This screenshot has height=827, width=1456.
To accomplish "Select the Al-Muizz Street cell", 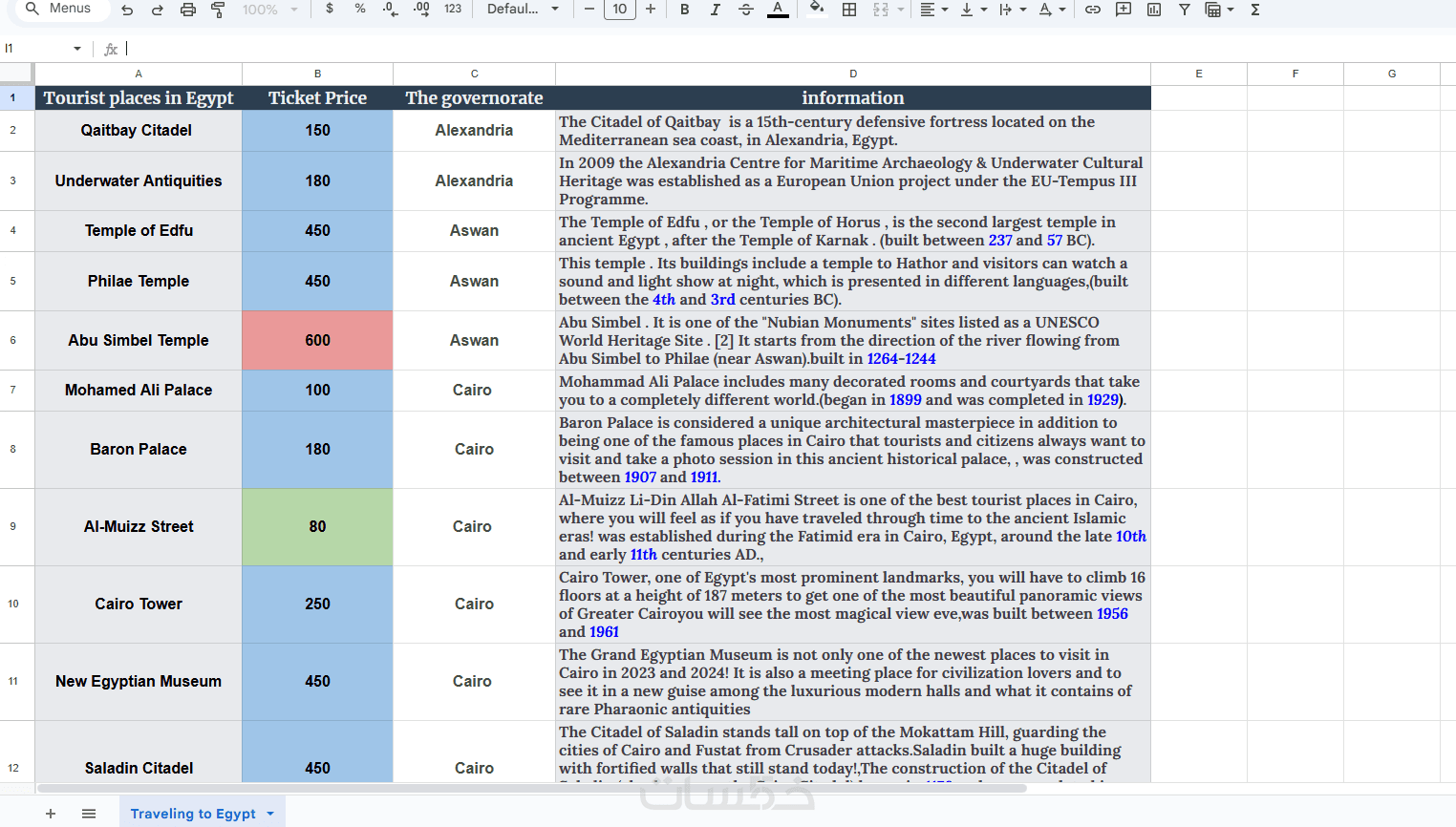I will point(139,526).
